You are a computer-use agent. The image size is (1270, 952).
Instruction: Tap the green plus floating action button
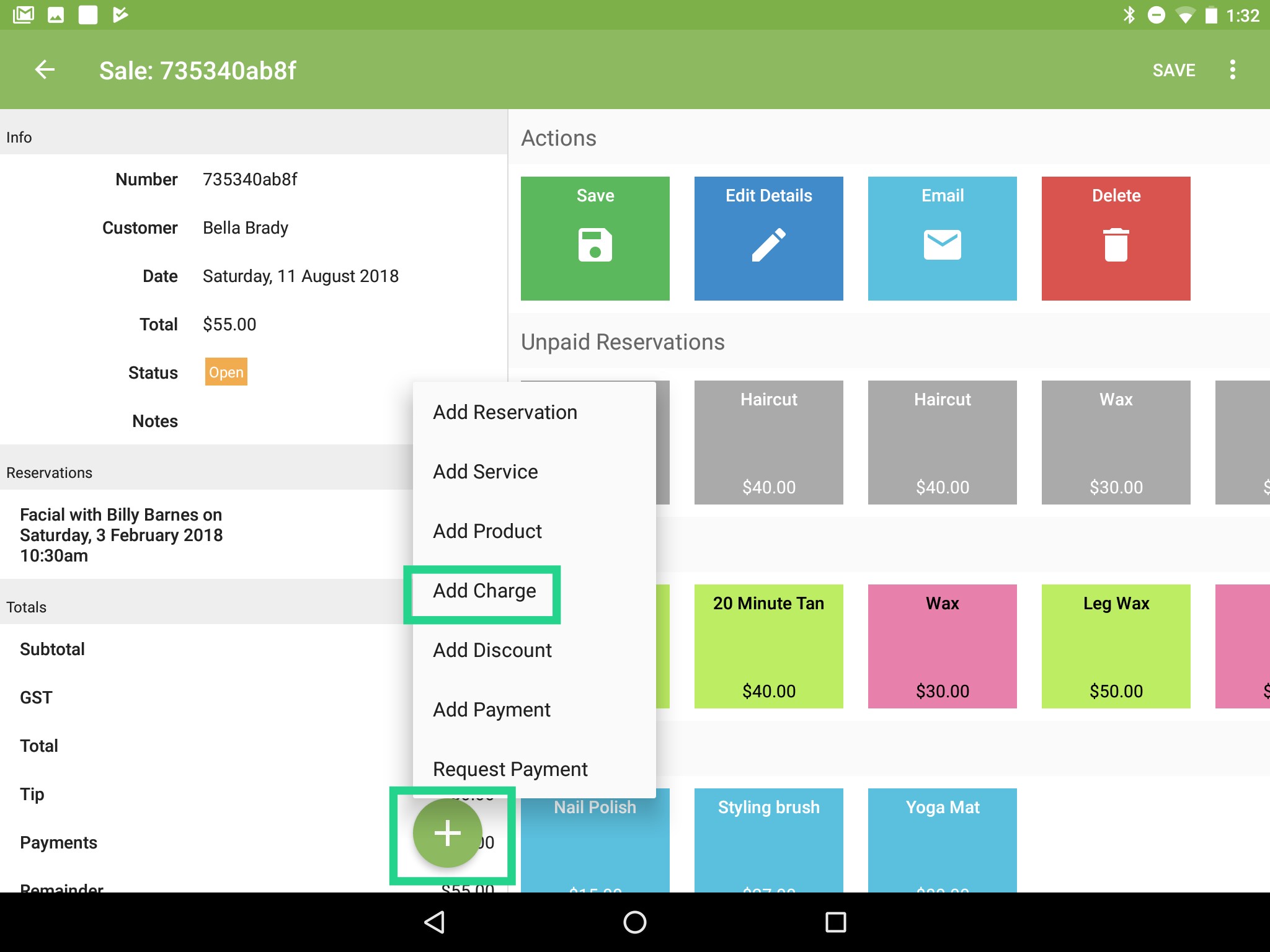click(x=448, y=832)
